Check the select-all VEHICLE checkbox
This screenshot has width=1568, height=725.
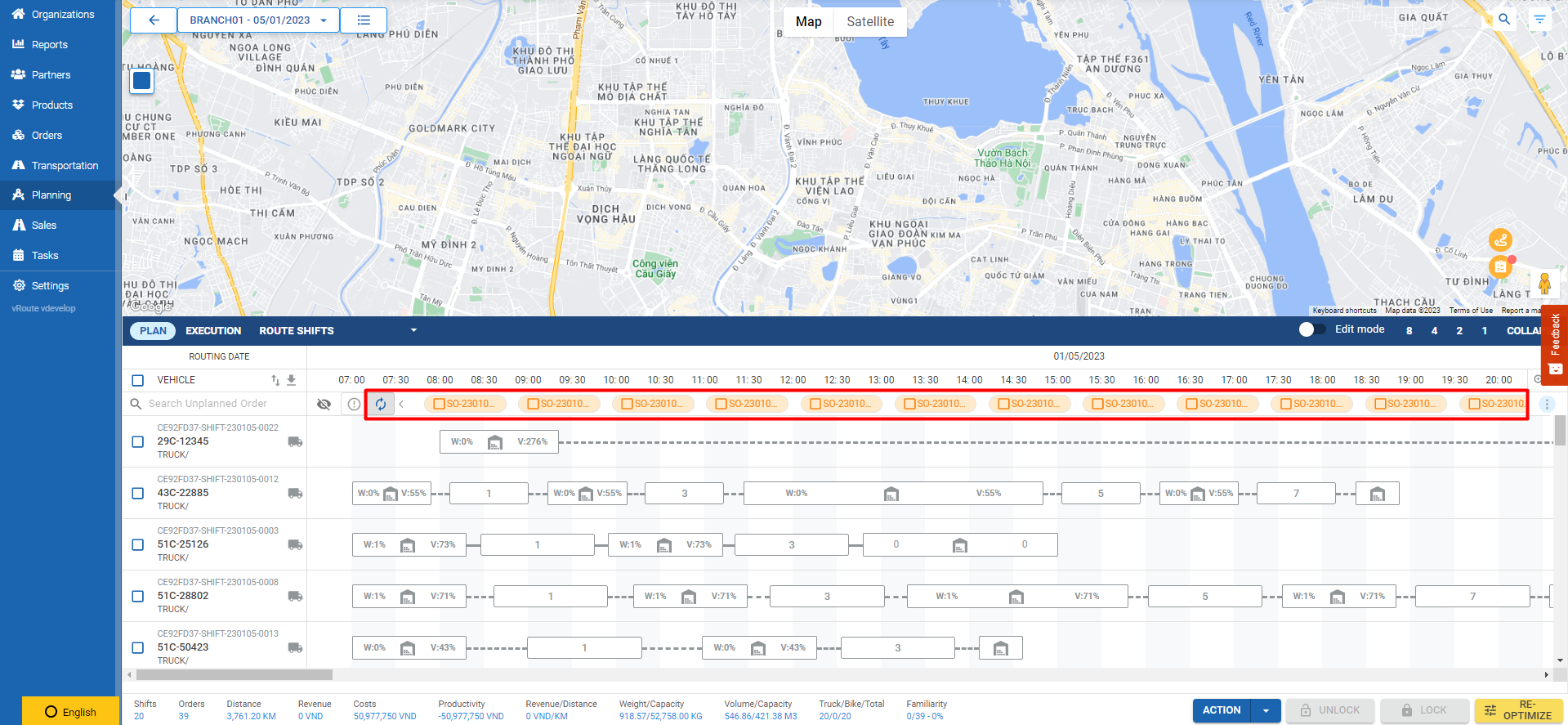(x=138, y=380)
